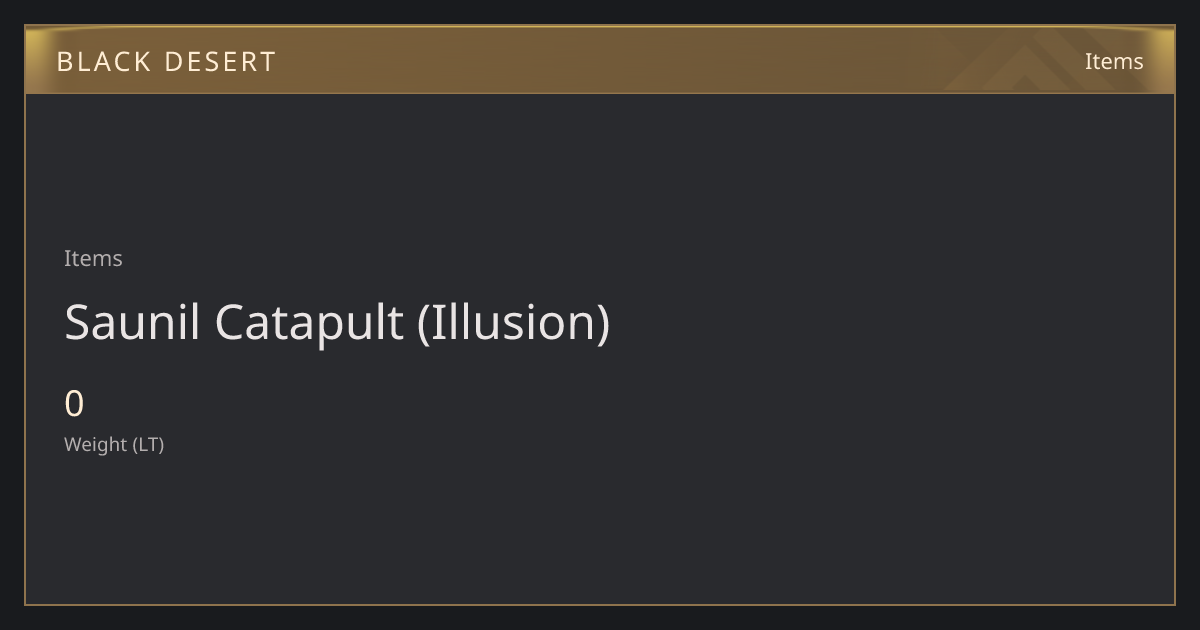Return to Items category via breadcrumb
The height and width of the screenshot is (630, 1200).
93,258
